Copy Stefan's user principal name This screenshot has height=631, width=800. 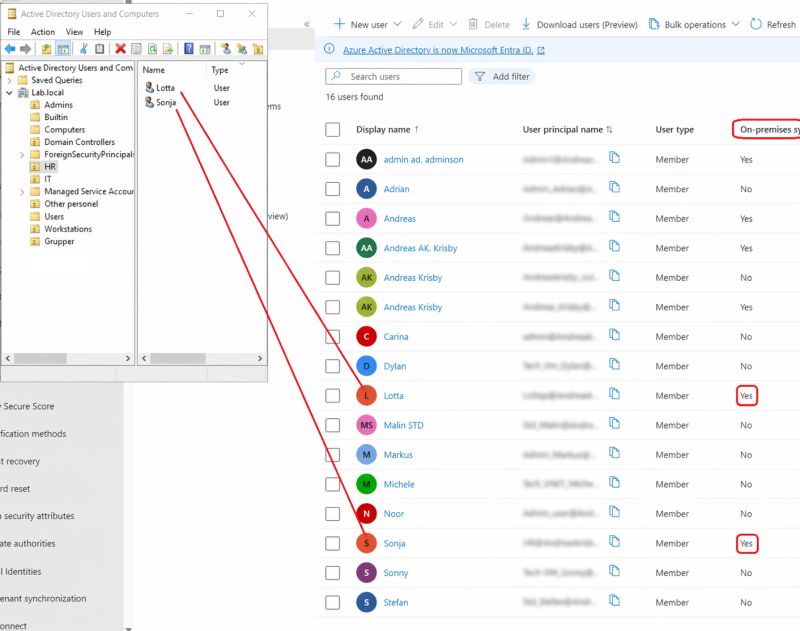pos(615,601)
